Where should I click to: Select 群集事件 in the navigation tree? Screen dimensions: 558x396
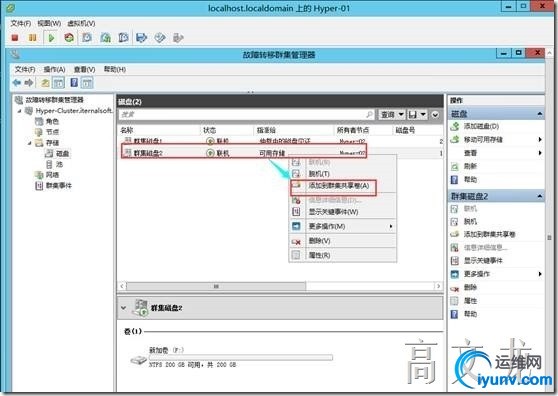coord(59,185)
